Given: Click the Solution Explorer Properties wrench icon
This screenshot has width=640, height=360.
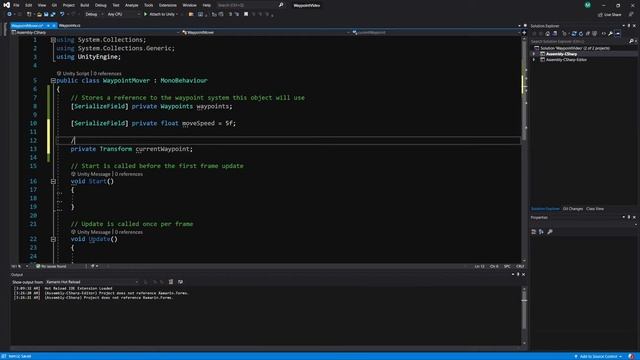Looking at the screenshot, I should [611, 33].
